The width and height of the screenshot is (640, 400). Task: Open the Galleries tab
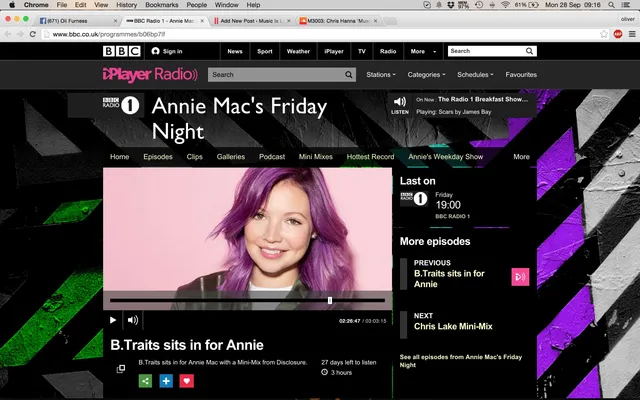[231, 157]
